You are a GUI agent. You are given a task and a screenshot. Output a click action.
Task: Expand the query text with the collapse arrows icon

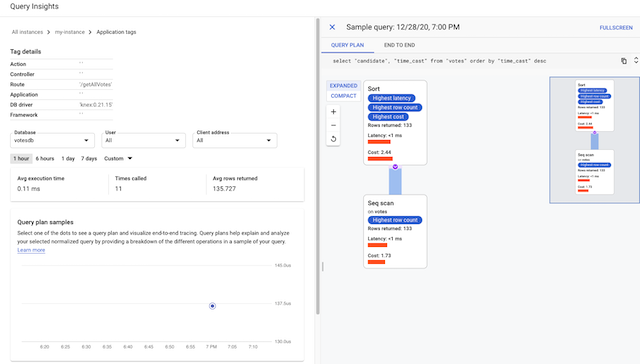click(636, 60)
